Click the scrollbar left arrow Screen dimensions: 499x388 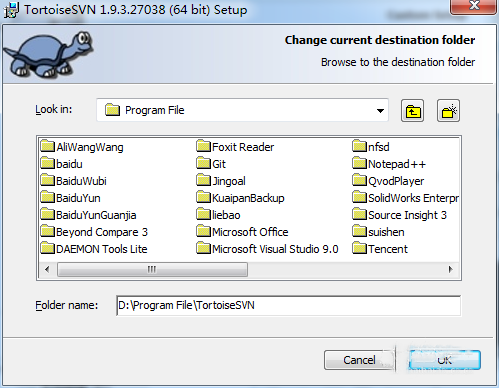click(x=47, y=269)
